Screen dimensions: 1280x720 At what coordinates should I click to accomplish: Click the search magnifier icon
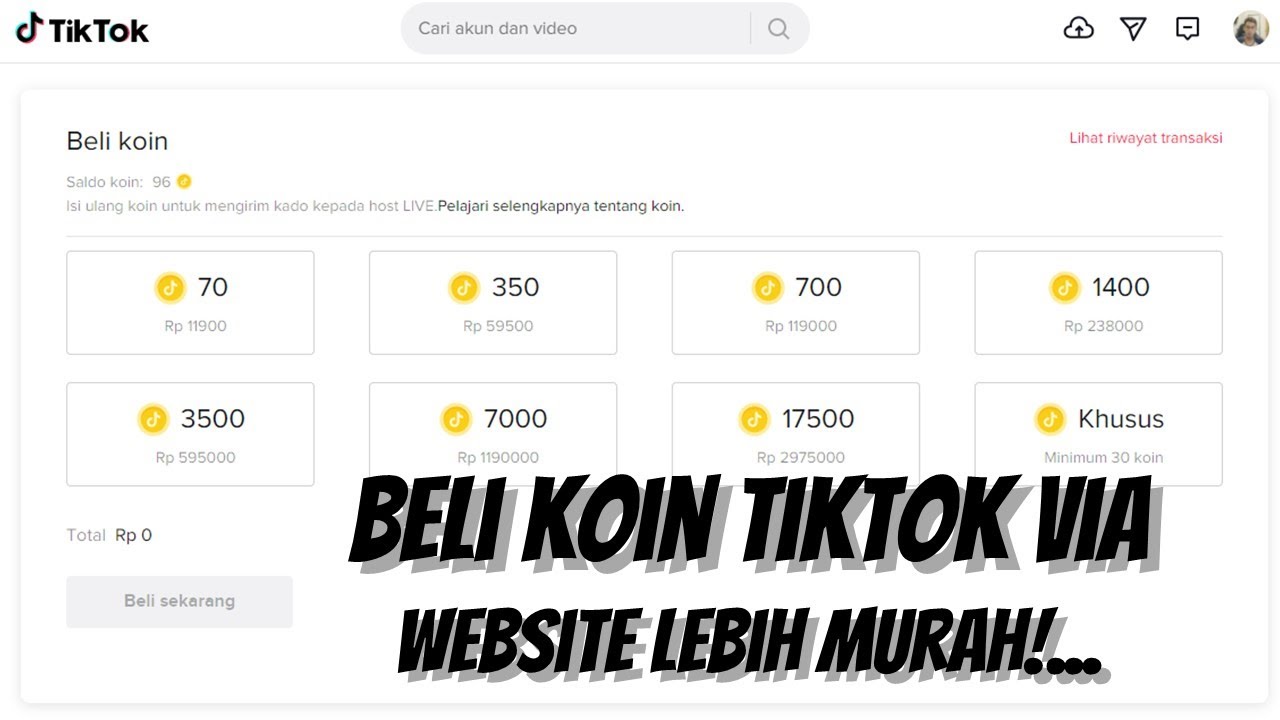tap(779, 29)
